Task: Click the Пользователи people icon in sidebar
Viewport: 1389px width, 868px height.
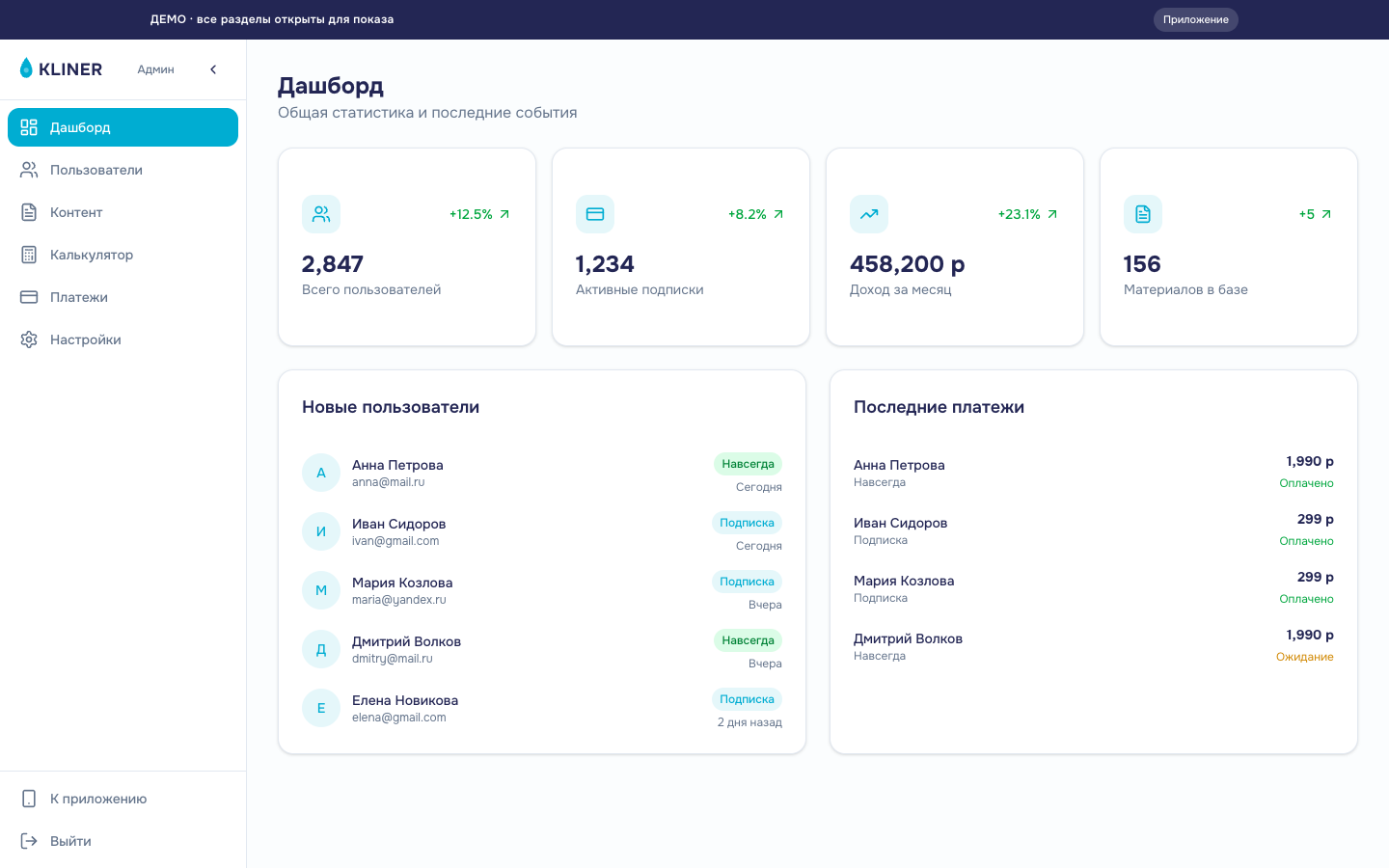Action: (29, 170)
